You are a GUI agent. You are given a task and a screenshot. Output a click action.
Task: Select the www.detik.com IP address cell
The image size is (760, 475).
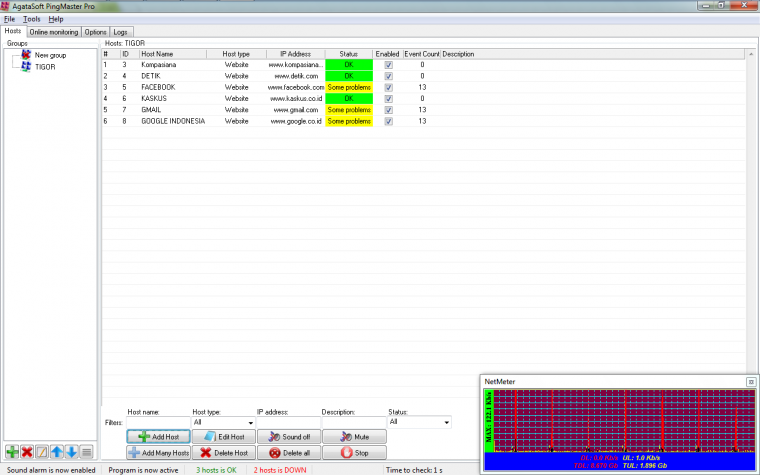pyautogui.click(x=296, y=76)
